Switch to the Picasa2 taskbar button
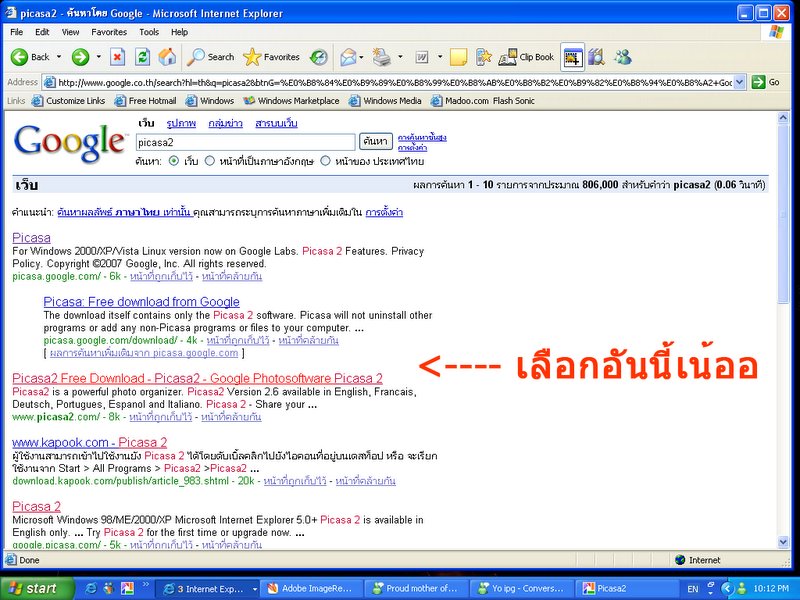The image size is (800, 600). [627, 589]
